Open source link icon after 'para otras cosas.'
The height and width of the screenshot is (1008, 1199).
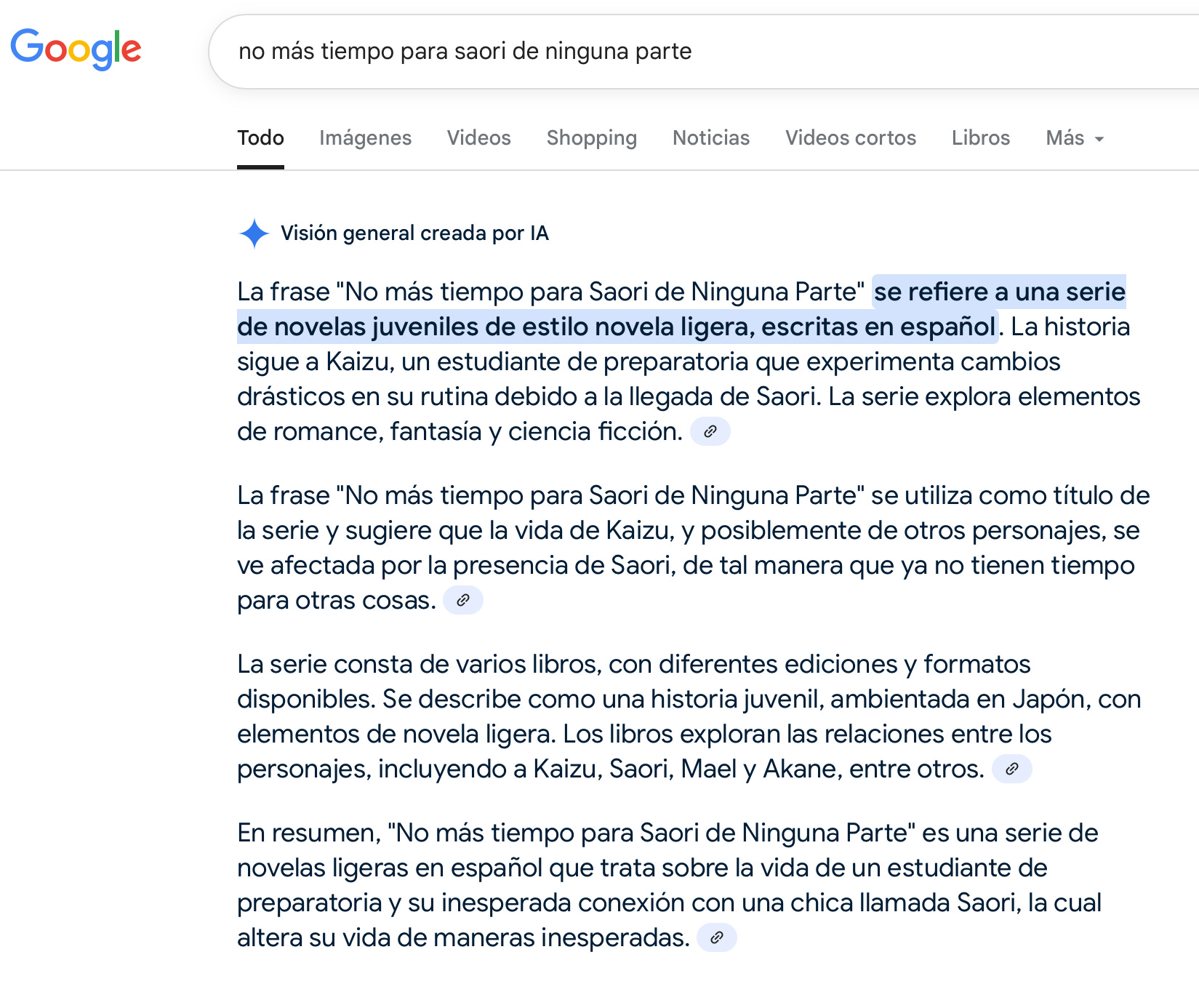pyautogui.click(x=463, y=600)
